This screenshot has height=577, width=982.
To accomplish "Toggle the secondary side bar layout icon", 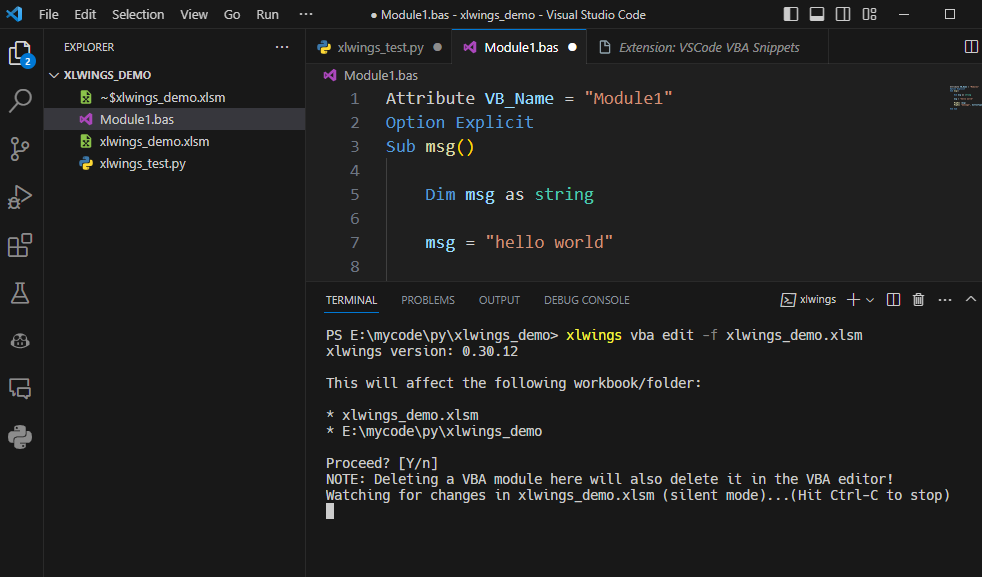I will [x=843, y=14].
